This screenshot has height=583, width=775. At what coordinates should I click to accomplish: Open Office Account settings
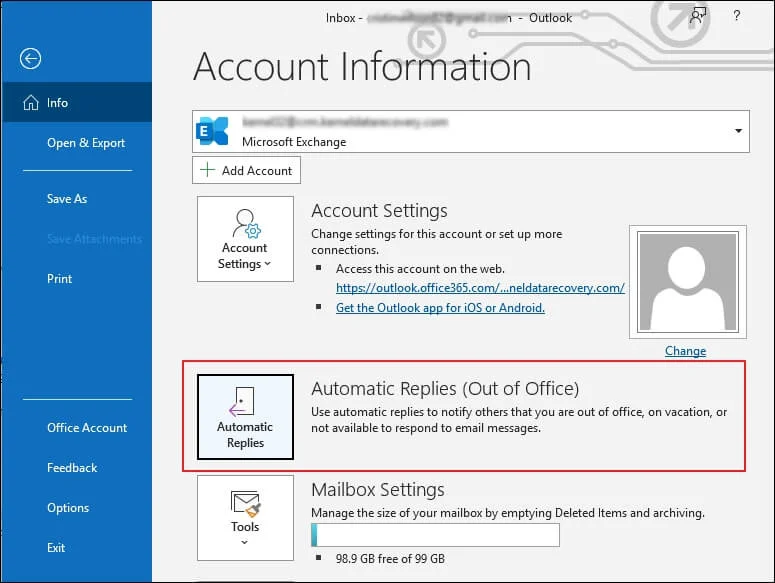87,427
